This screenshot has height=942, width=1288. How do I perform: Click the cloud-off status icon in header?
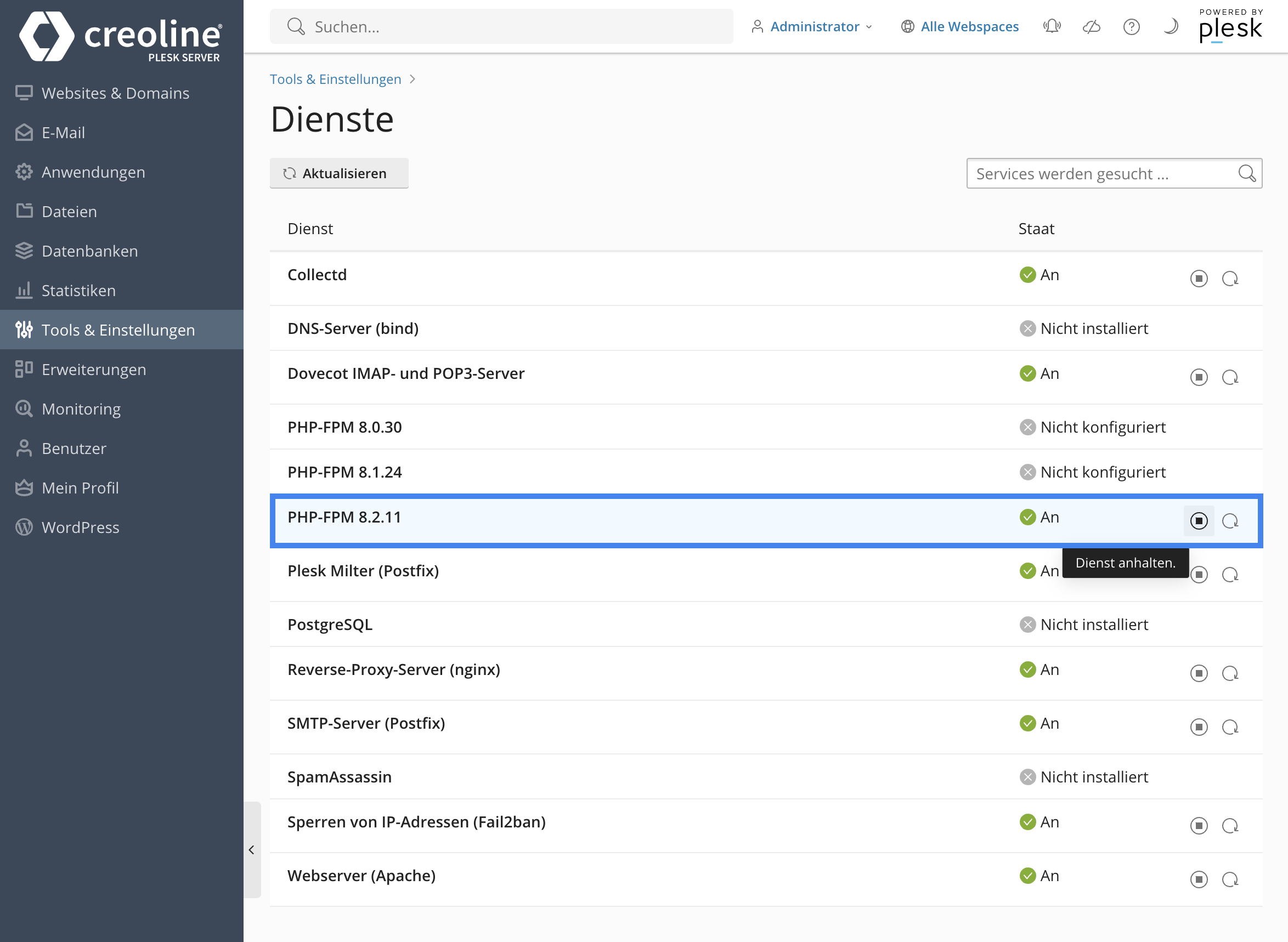pos(1091,26)
